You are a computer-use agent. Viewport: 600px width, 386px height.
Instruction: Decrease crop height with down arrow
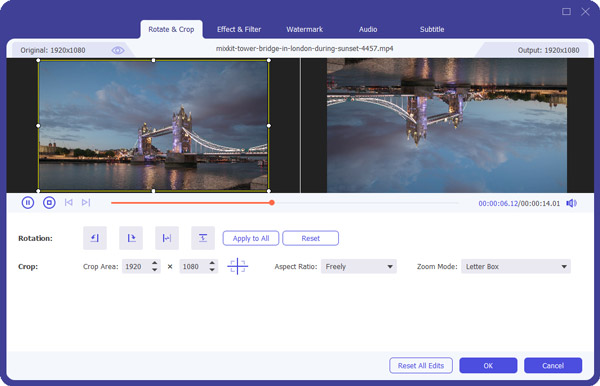click(212, 270)
